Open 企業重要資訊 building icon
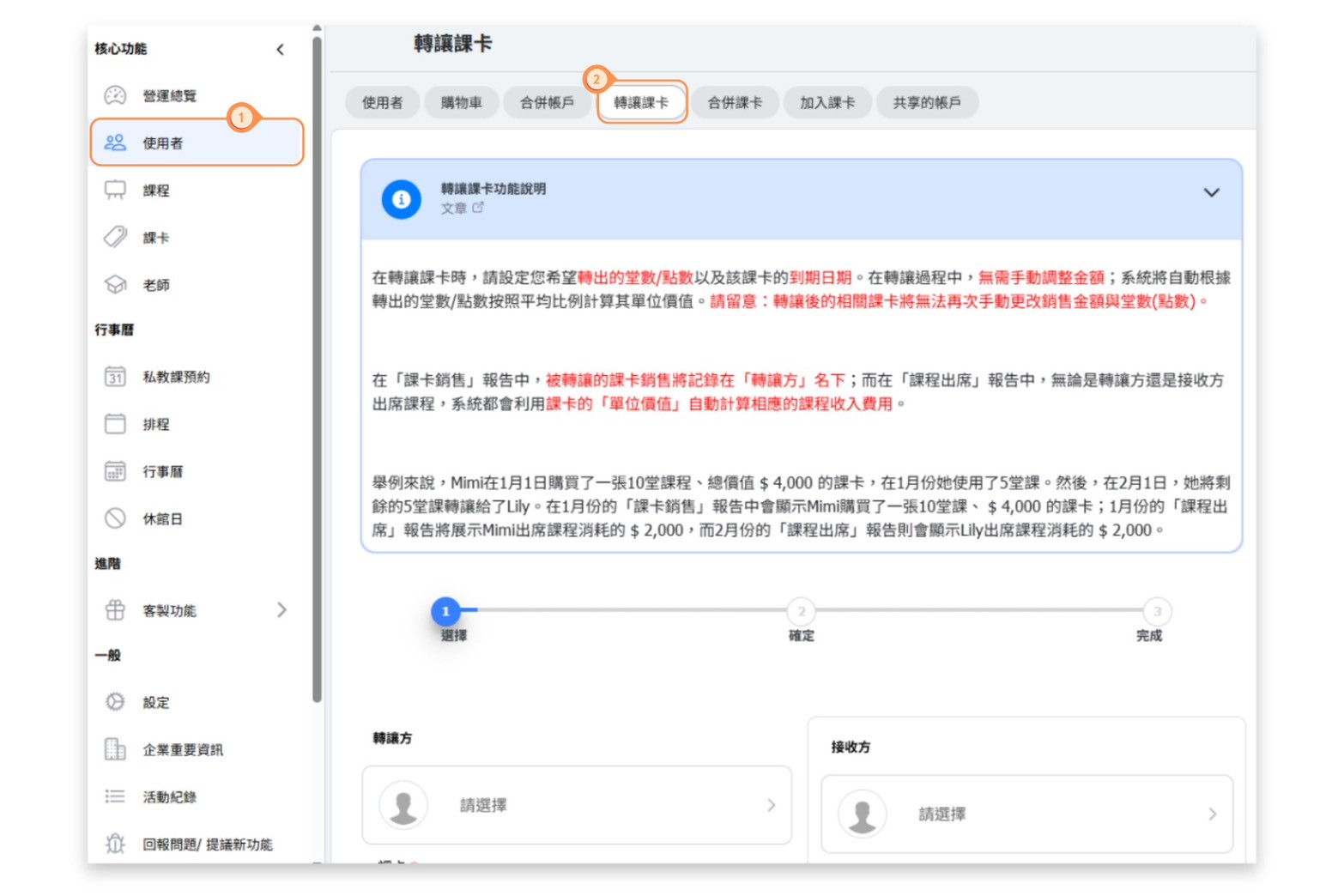The height and width of the screenshot is (896, 1344). tap(115, 749)
